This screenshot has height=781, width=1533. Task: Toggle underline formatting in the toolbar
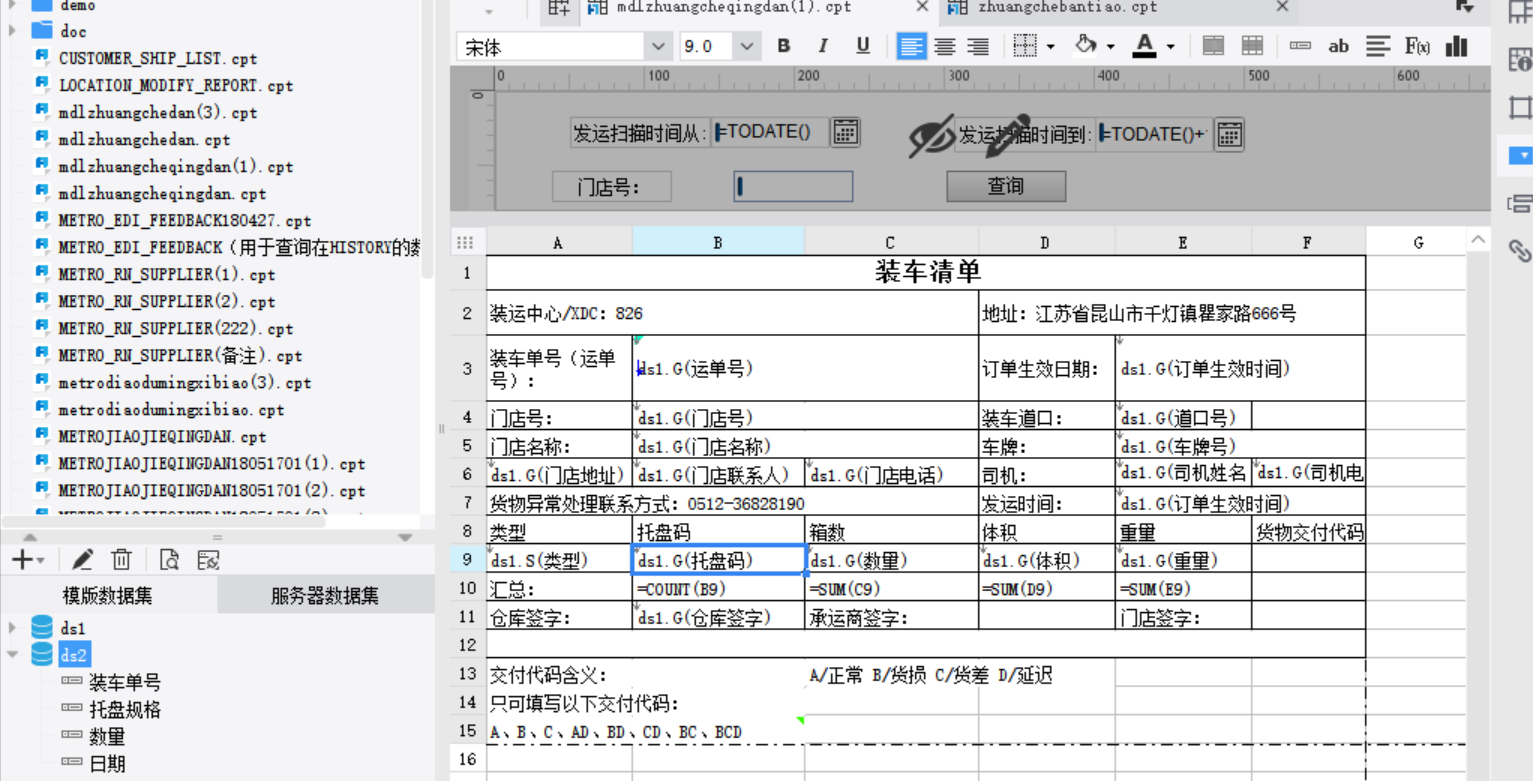863,46
